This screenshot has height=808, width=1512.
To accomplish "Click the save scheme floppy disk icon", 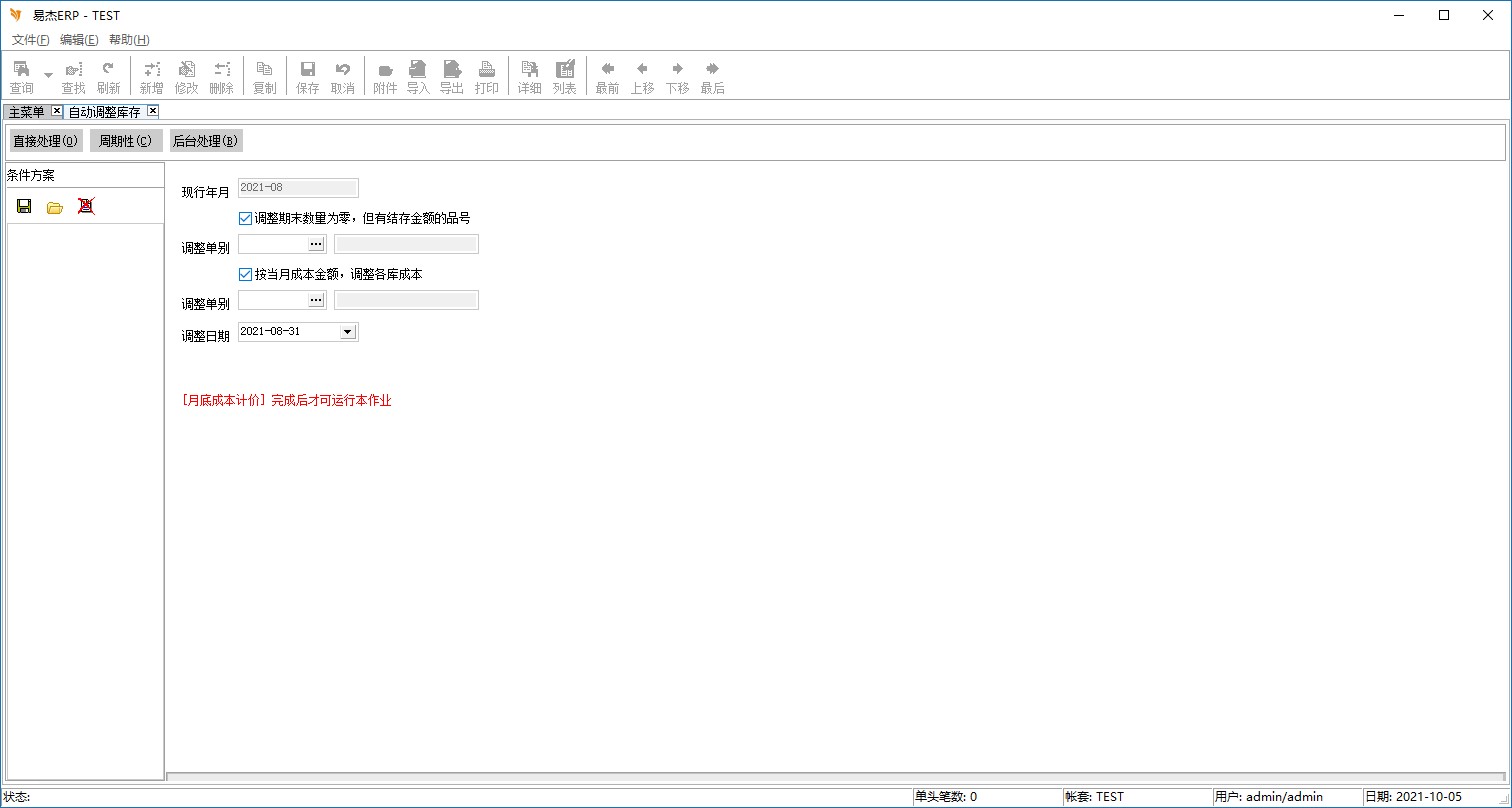I will pos(24,207).
